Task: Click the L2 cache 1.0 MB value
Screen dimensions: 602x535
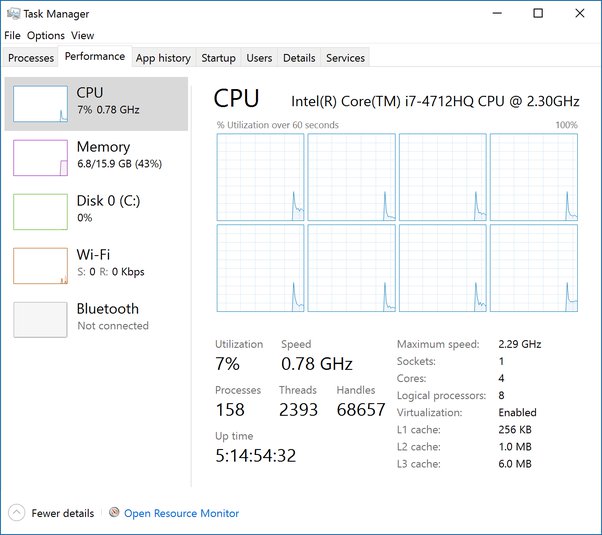Action: (515, 447)
